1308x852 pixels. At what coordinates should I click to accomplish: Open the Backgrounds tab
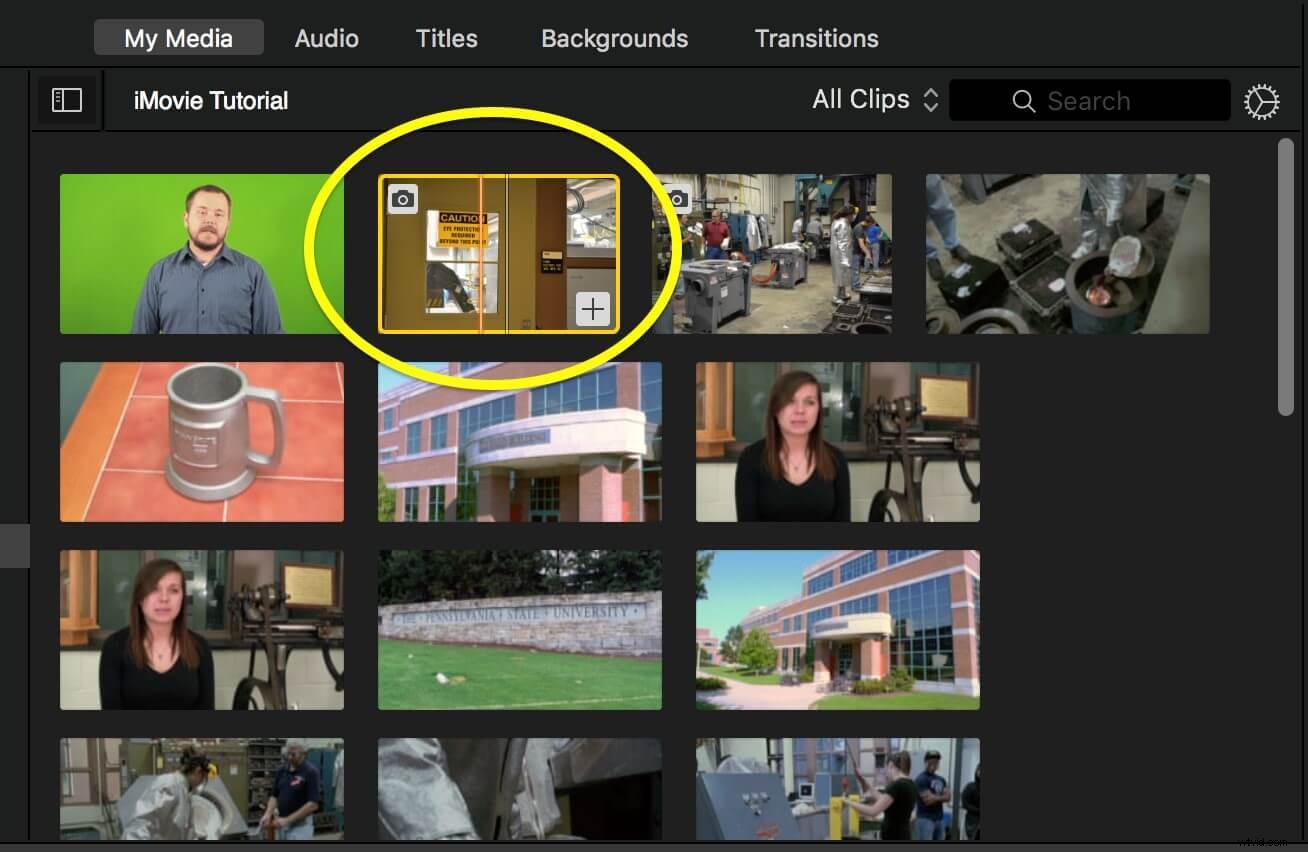click(614, 38)
